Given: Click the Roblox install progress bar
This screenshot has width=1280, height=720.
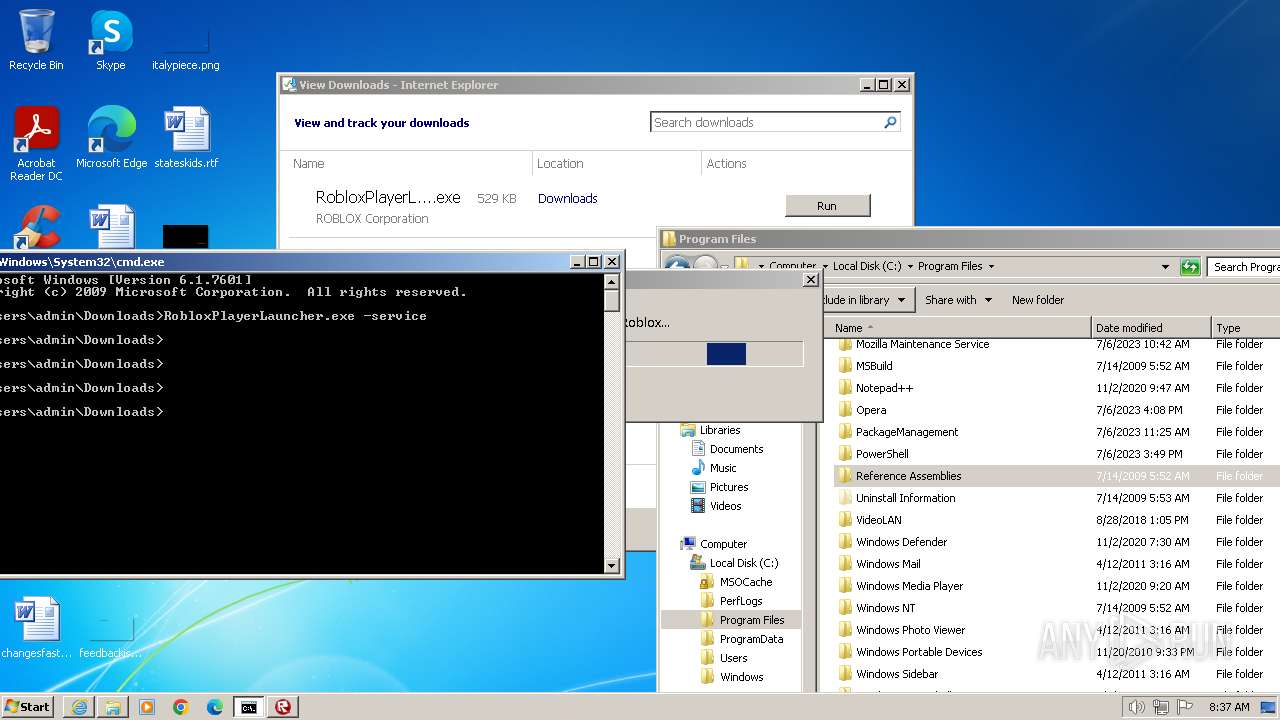Looking at the screenshot, I should coord(715,353).
